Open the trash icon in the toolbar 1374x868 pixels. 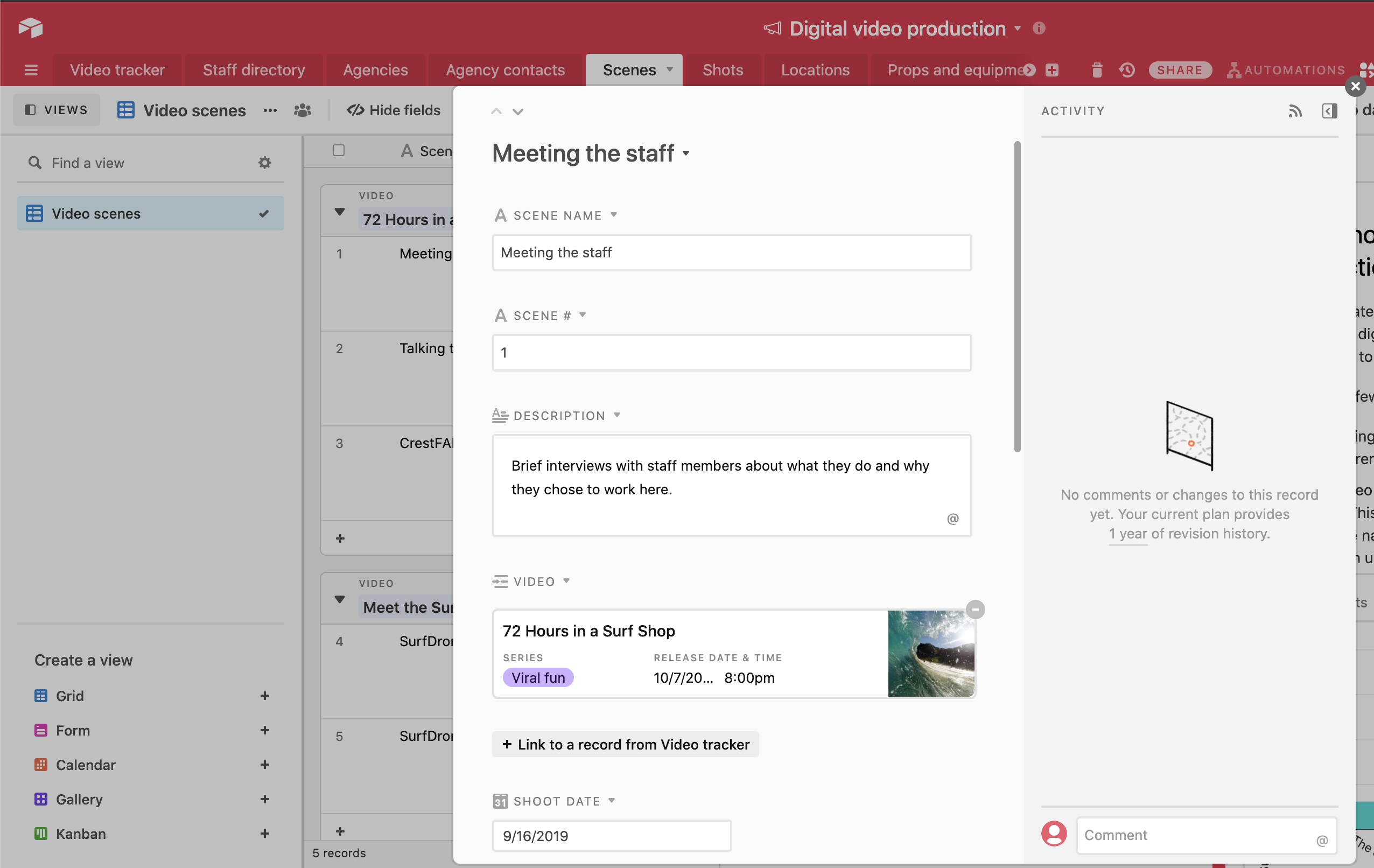1096,69
